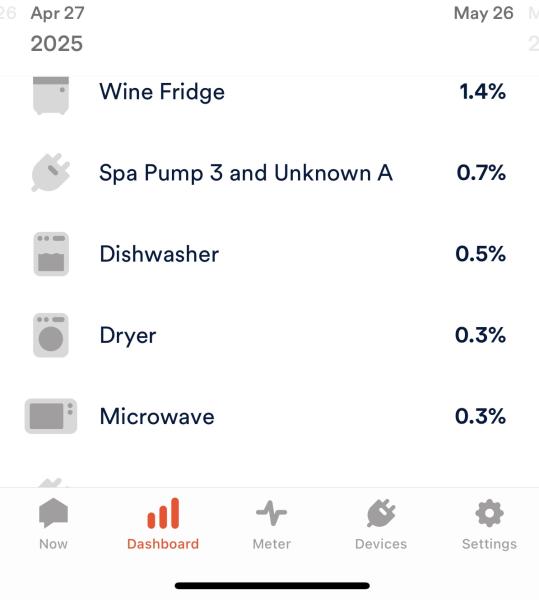
Task: Select the Microwave row label
Action: pyautogui.click(x=157, y=416)
